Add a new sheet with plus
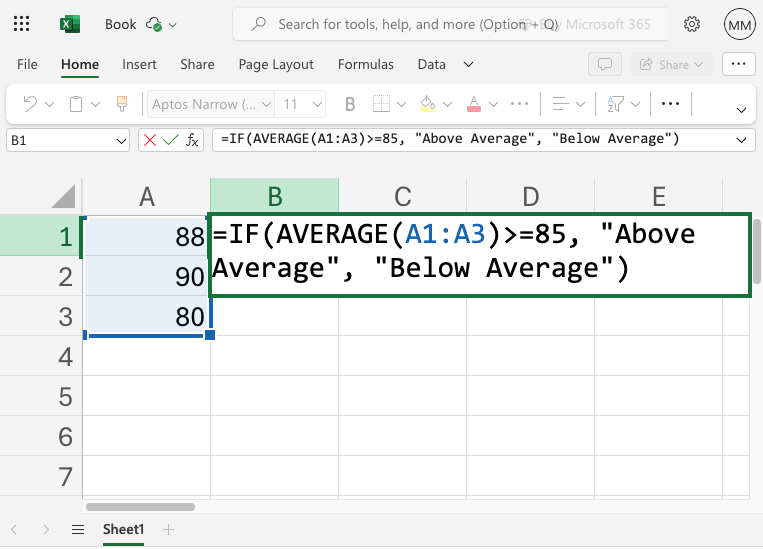Screen dimensions: 763x549 (168, 529)
